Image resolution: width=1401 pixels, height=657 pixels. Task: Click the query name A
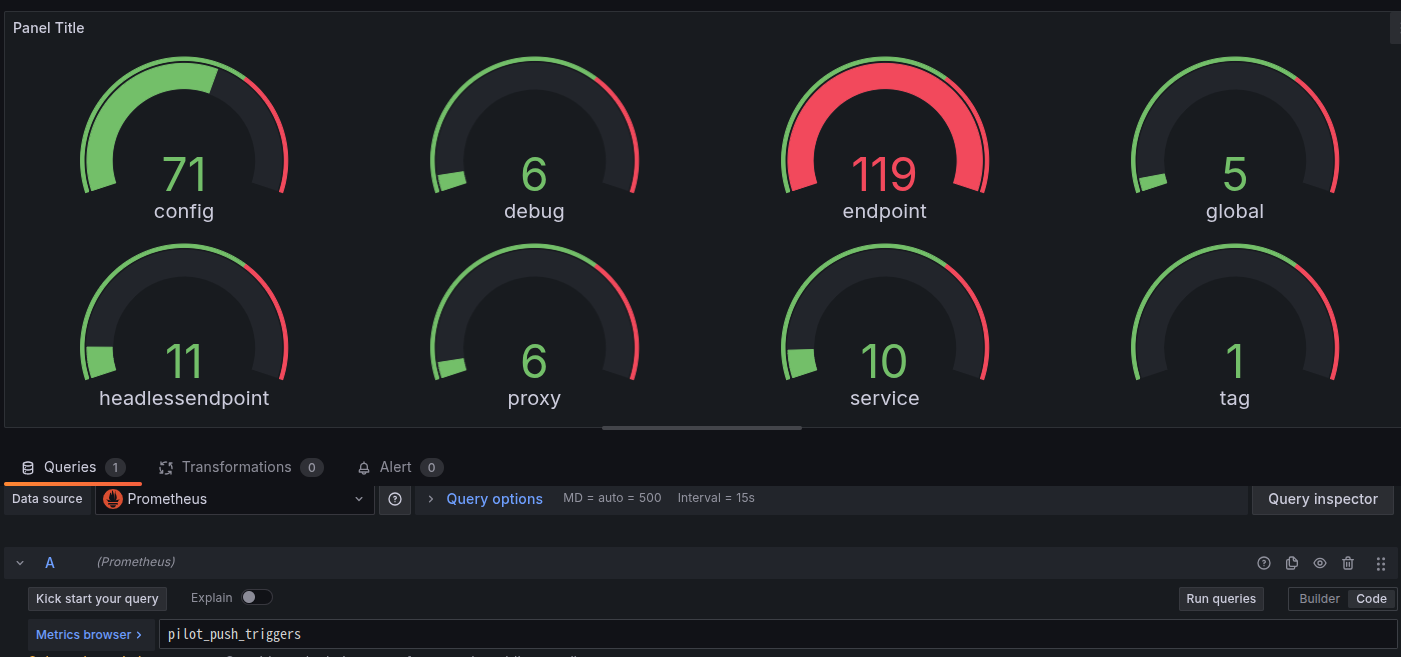tap(50, 563)
